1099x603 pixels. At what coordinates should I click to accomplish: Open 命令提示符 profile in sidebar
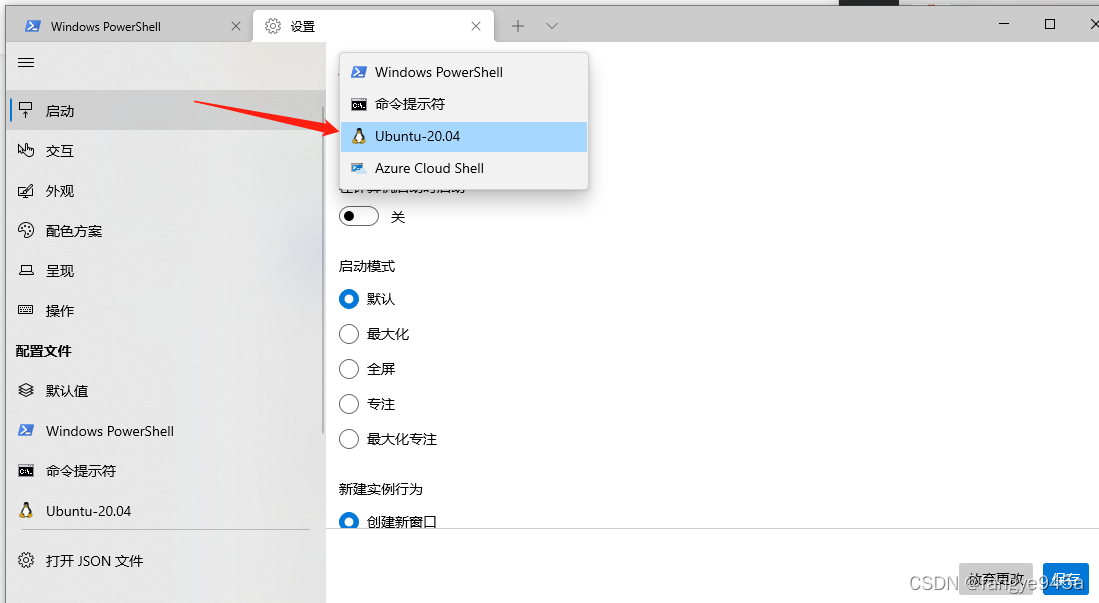point(167,470)
